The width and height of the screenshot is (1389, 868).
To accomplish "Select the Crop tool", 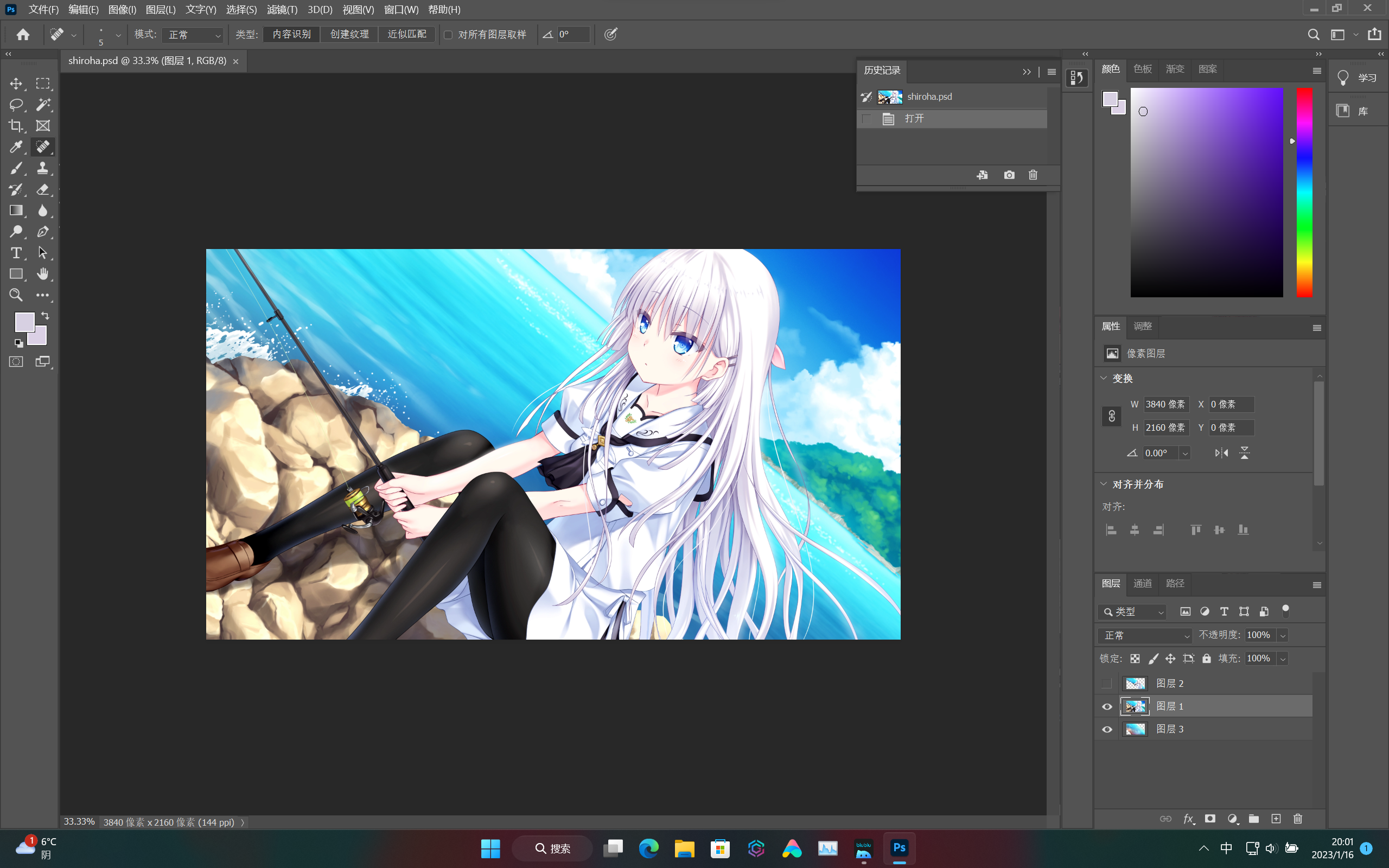I will point(16,126).
